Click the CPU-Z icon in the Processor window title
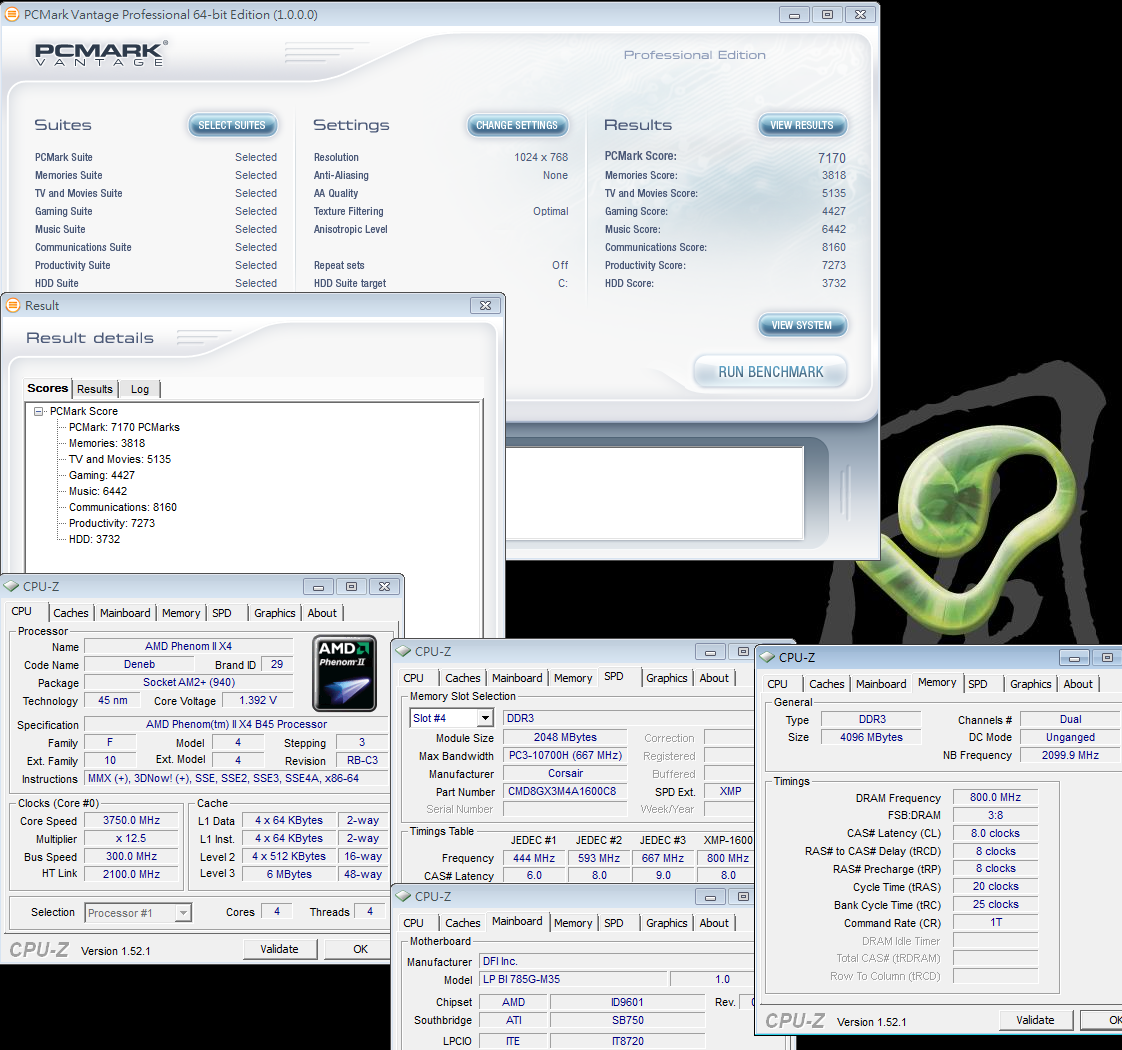This screenshot has width=1122, height=1050. 11,586
